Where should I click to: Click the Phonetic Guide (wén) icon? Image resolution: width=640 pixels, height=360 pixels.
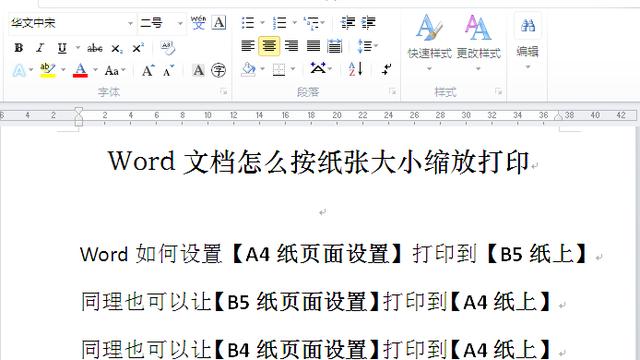[198, 22]
